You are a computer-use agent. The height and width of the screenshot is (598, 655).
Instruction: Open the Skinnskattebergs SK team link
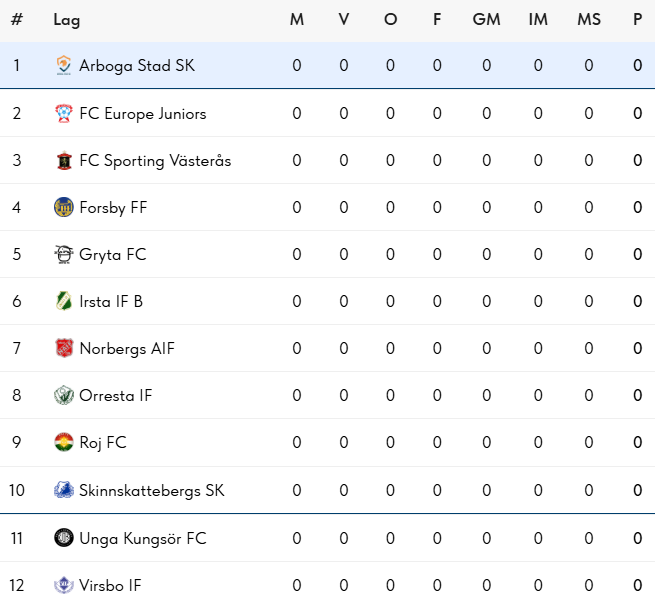pyautogui.click(x=152, y=491)
